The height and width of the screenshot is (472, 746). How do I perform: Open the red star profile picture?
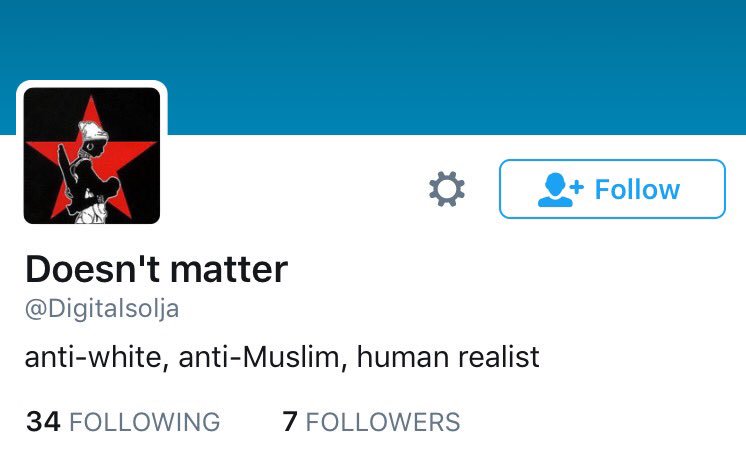(x=92, y=156)
